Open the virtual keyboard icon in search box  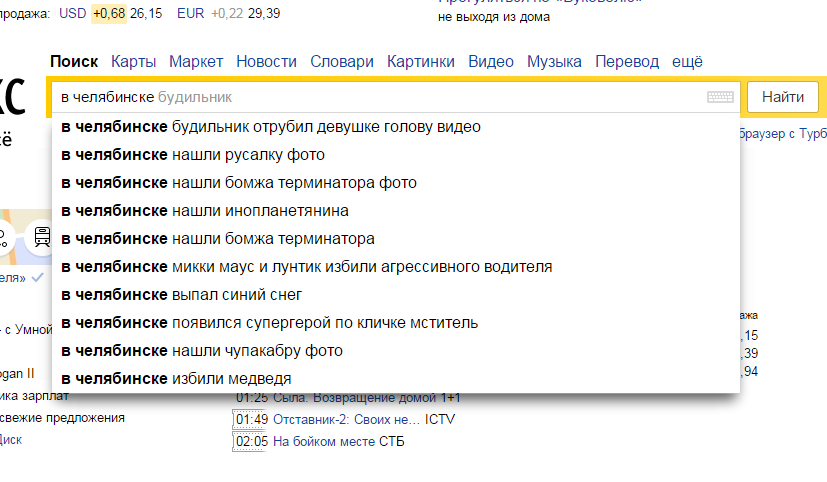tap(720, 97)
